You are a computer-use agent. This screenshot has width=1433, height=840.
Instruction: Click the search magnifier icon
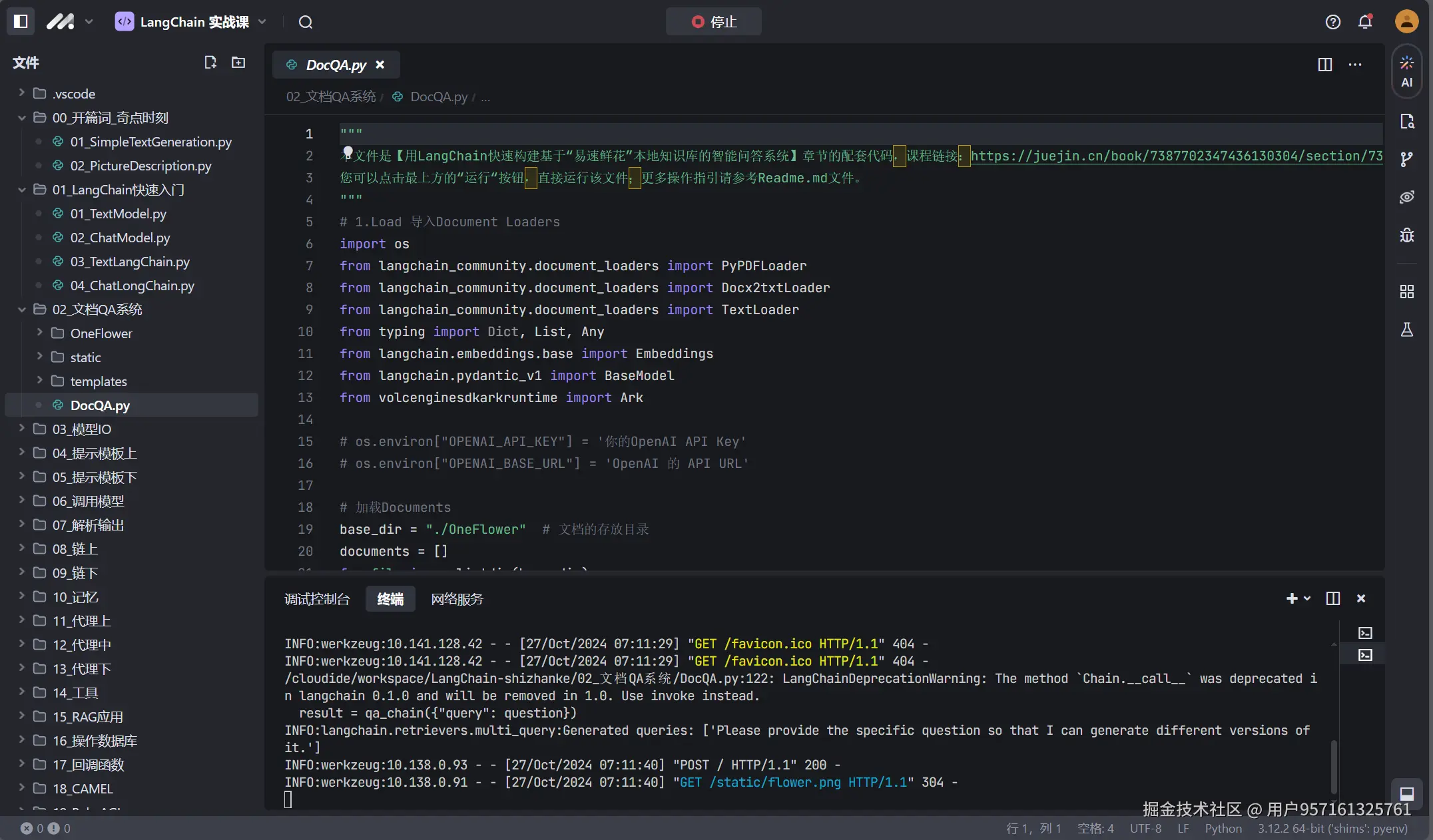click(x=306, y=22)
